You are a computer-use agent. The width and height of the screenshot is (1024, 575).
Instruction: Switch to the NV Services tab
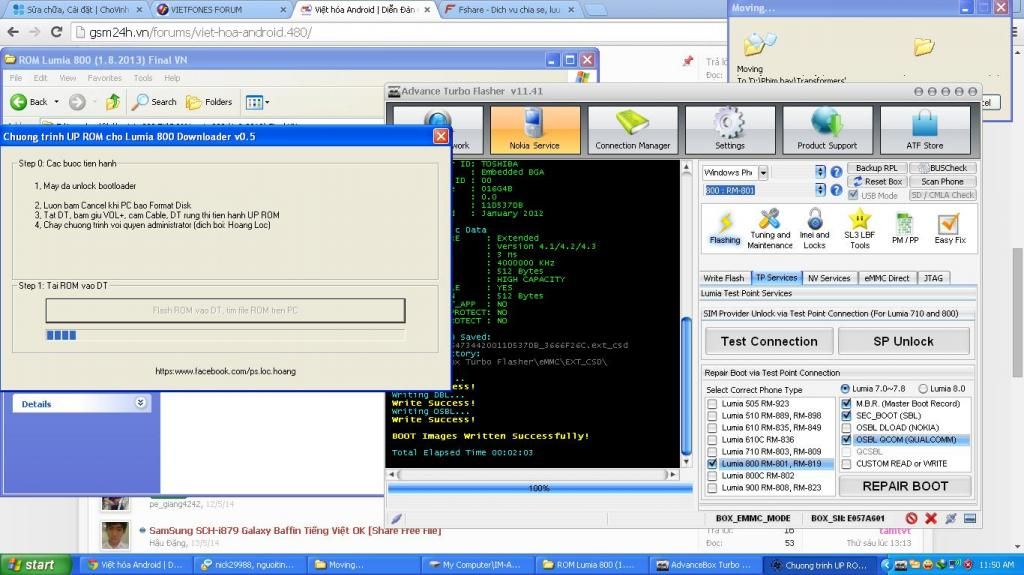(829, 278)
